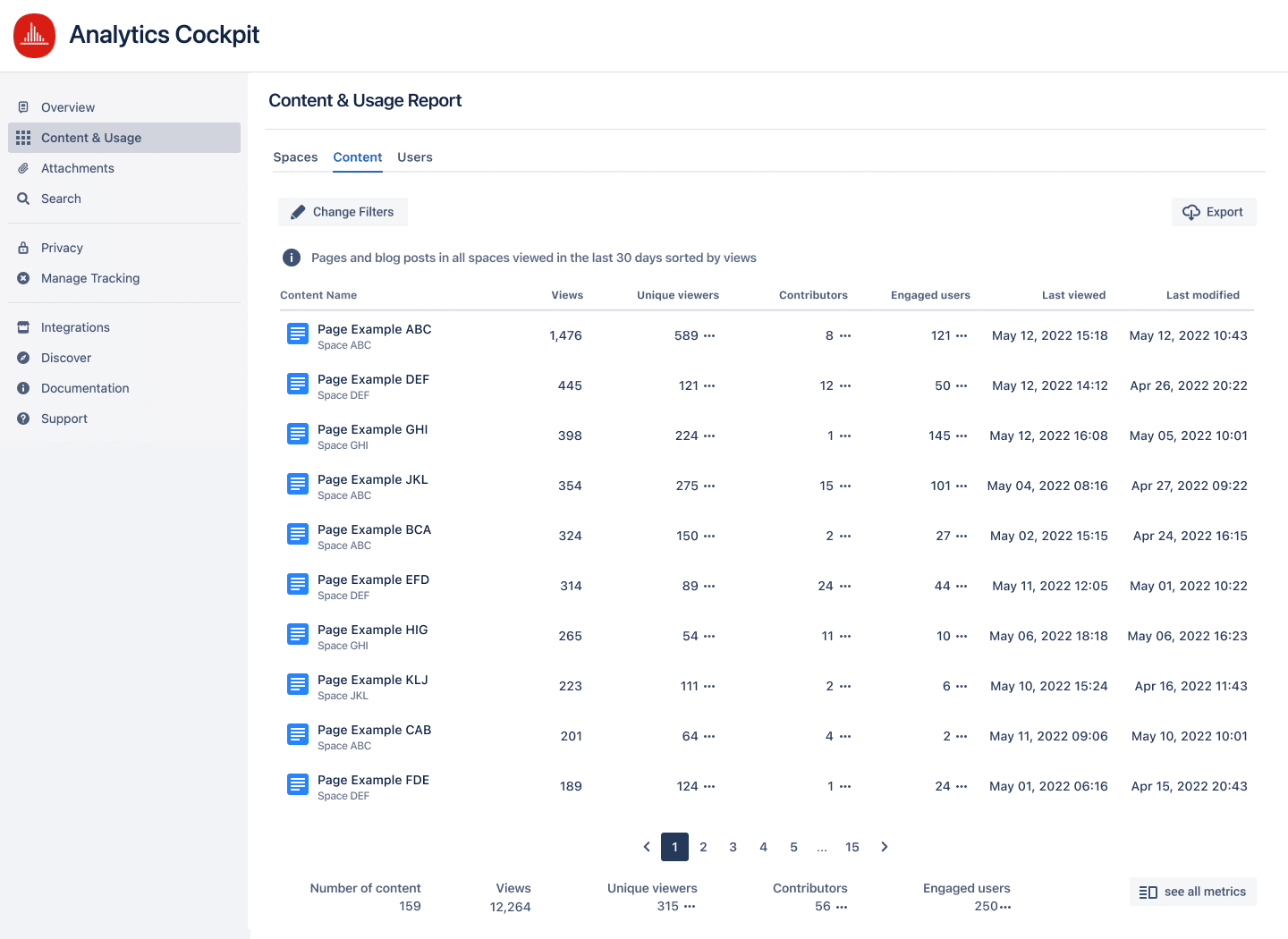Go to page 2 of results
This screenshot has height=939, width=1288.
[703, 847]
